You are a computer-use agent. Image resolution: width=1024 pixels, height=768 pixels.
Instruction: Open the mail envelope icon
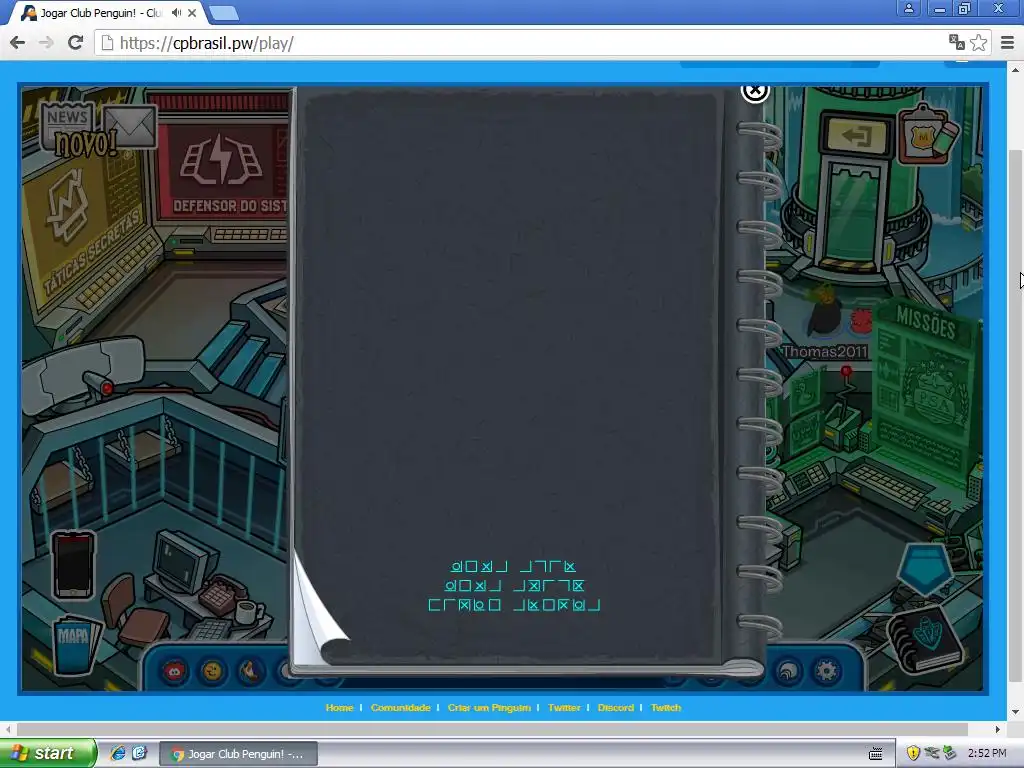129,126
